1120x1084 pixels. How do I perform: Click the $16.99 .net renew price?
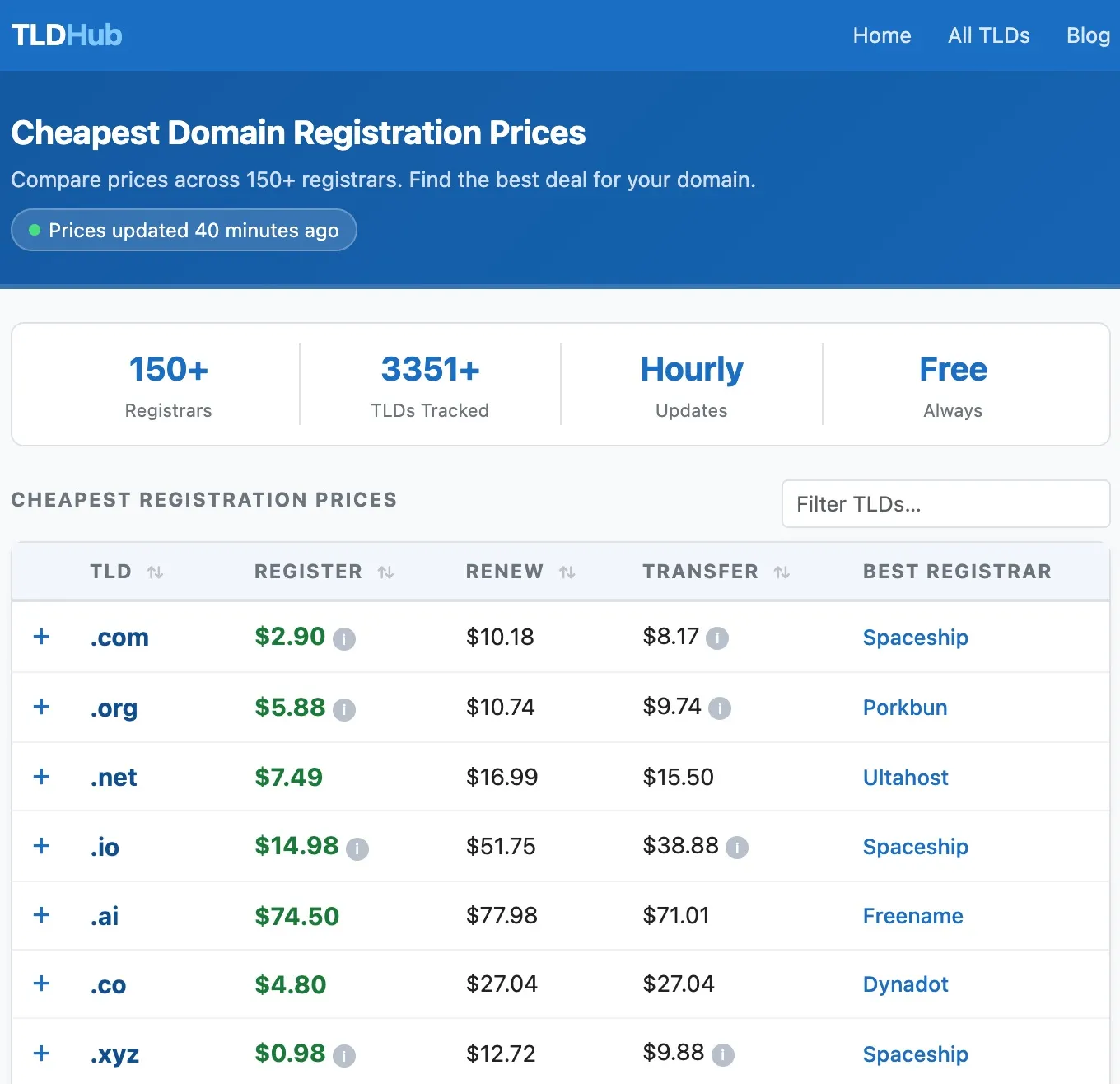[502, 777]
